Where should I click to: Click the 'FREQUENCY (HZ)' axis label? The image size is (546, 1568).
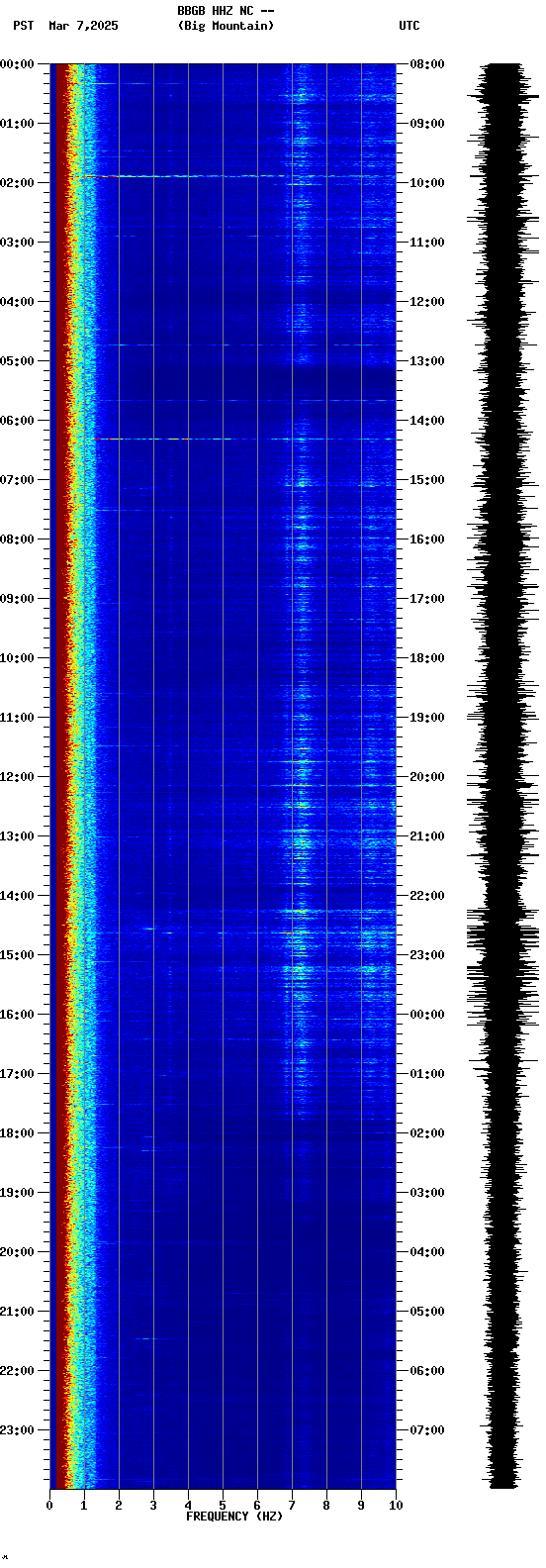[x=234, y=1517]
